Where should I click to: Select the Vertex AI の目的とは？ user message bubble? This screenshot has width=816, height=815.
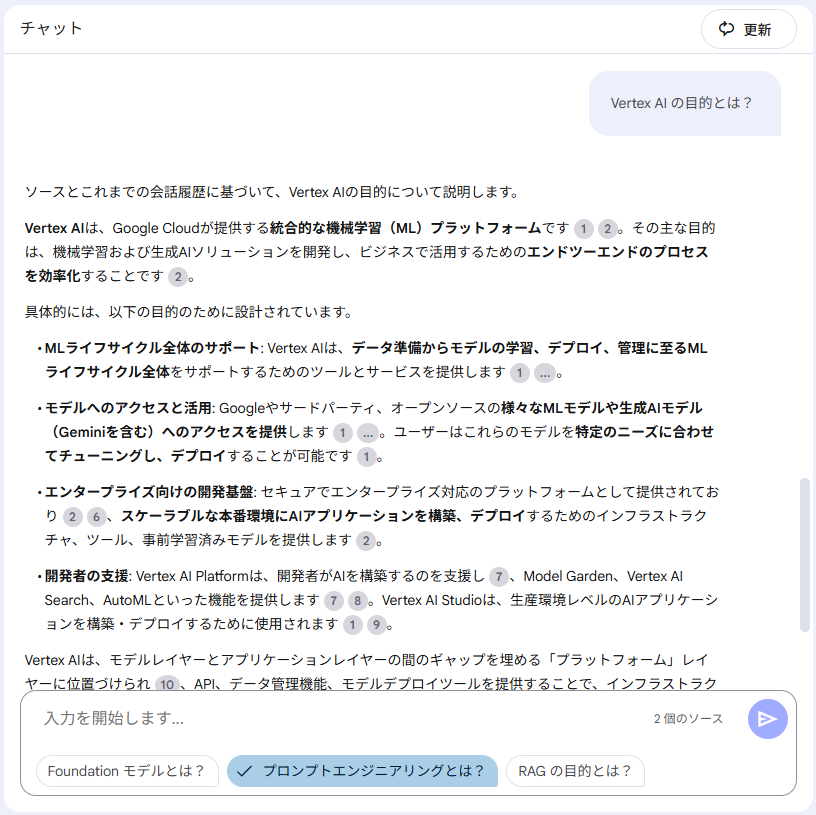click(x=685, y=103)
